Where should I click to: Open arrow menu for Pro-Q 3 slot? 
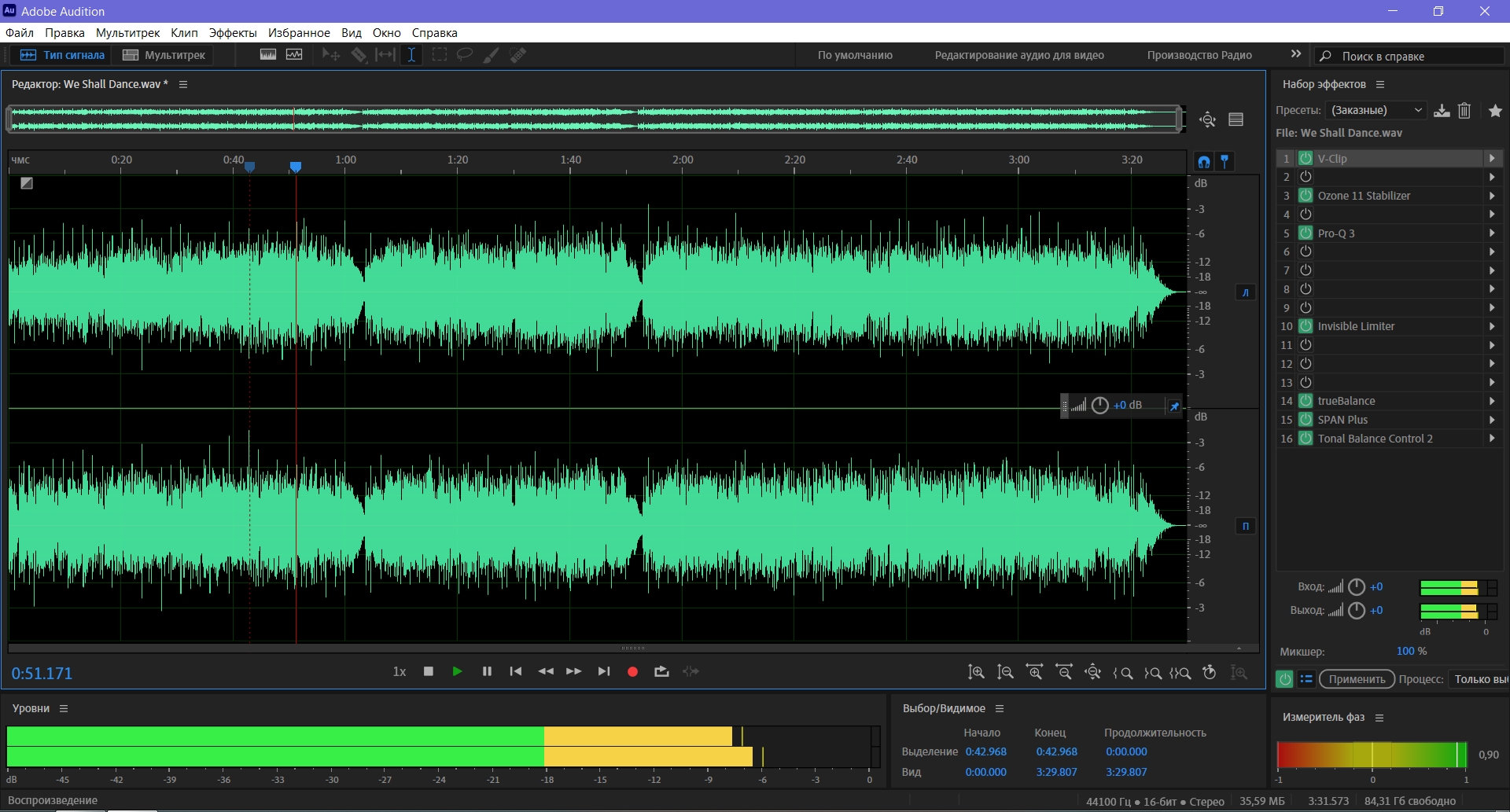[1492, 233]
